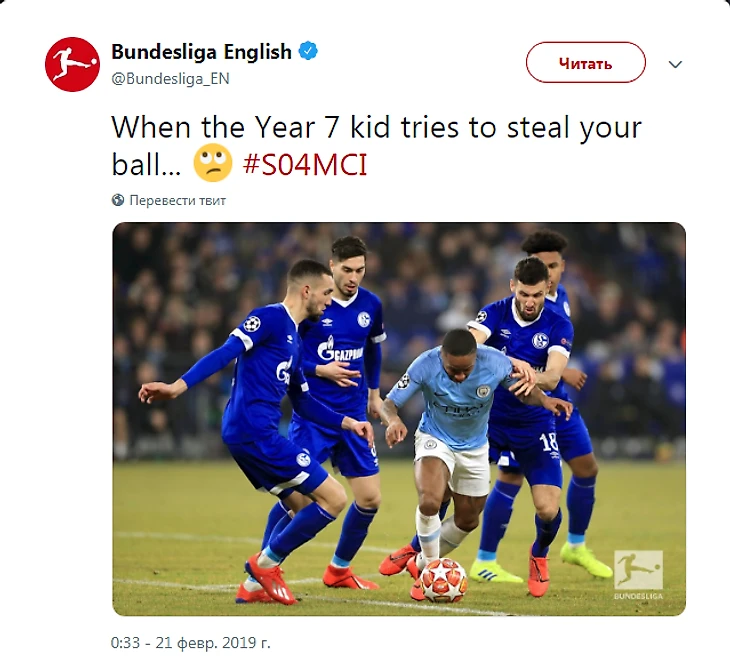Click the globe icon beside translate
Screen dimensions: 730x667
[118, 200]
